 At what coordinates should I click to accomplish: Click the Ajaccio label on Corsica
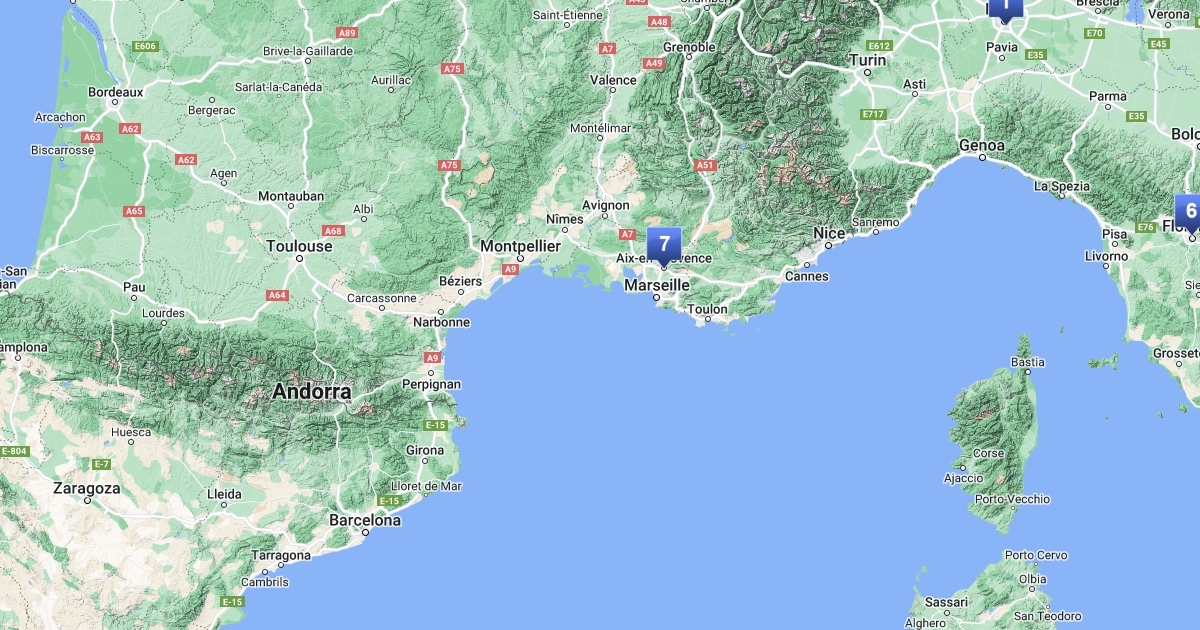963,478
